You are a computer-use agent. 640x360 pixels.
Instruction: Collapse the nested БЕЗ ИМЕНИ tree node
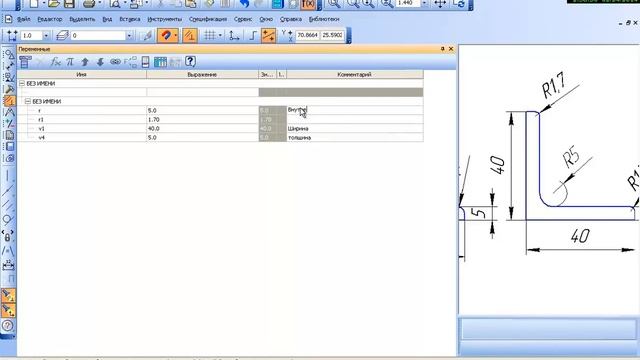click(28, 101)
